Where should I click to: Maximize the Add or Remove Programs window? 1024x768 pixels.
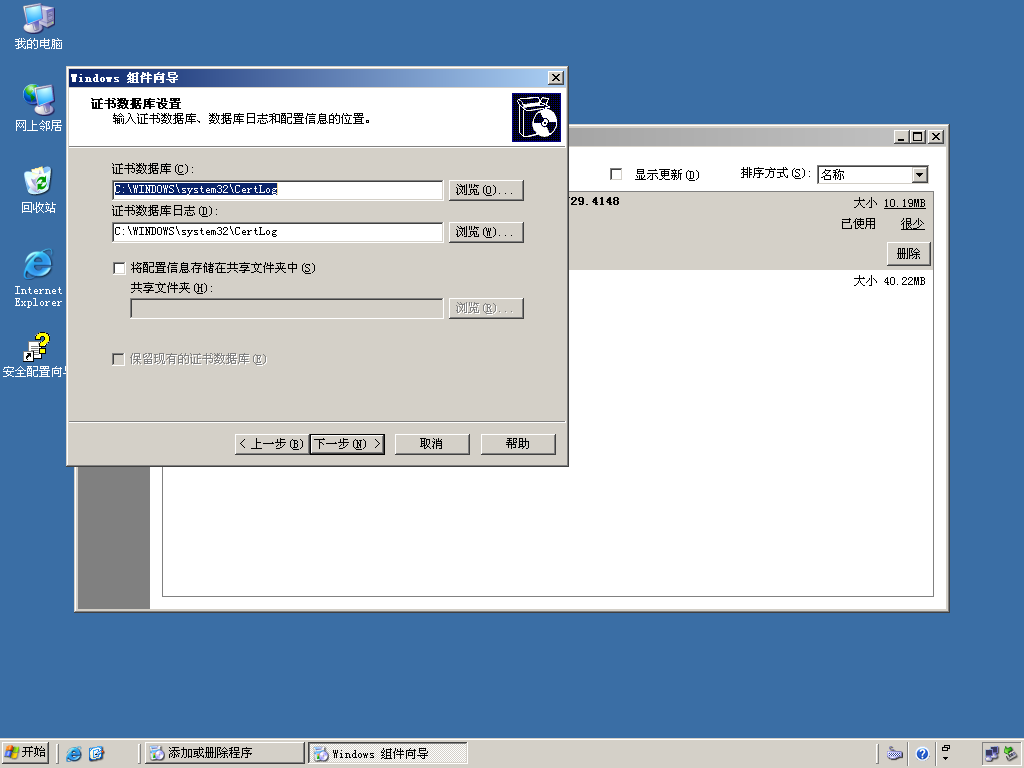(x=918, y=136)
